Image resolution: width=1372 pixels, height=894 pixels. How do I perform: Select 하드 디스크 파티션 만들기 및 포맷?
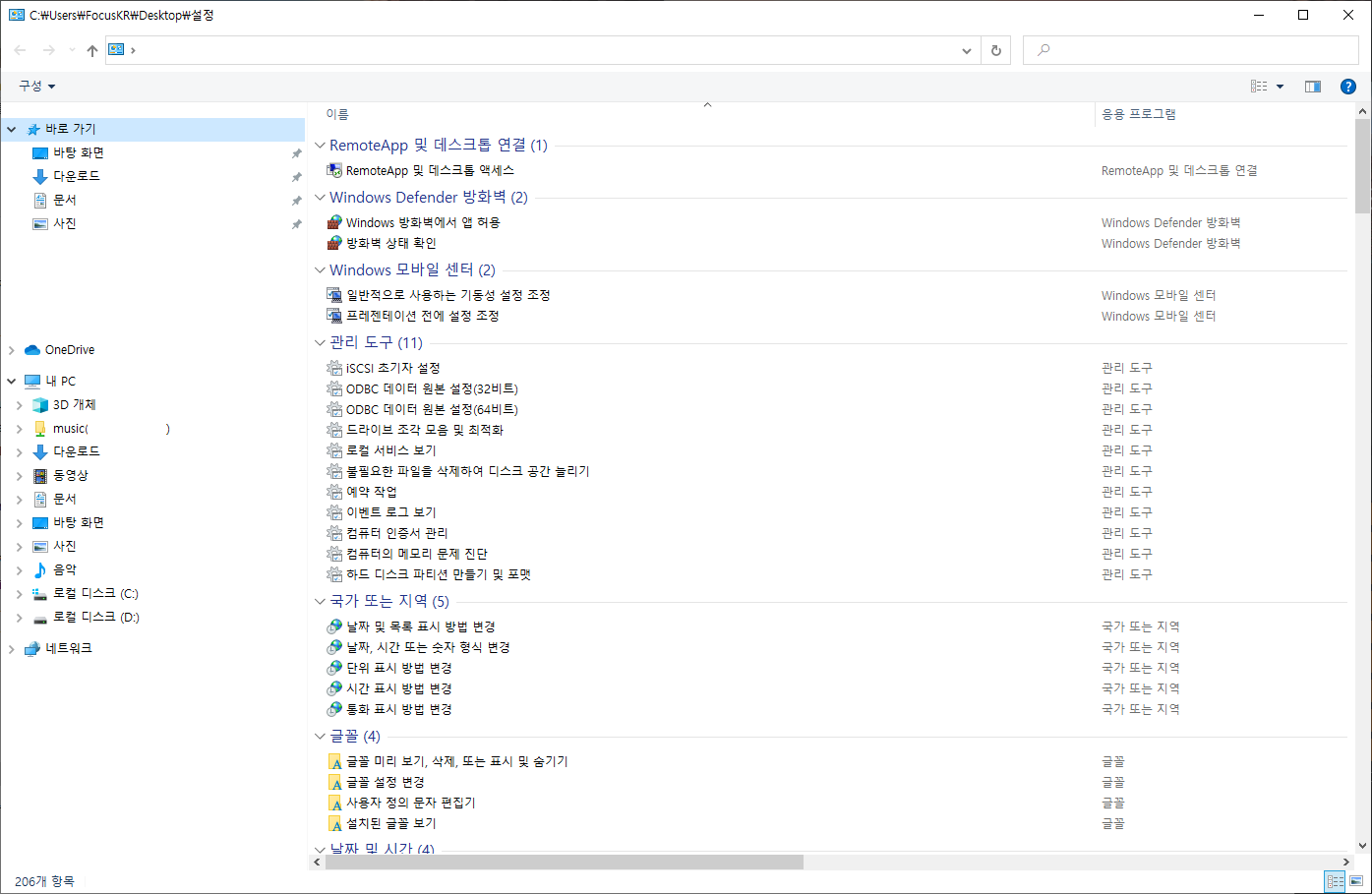click(439, 574)
